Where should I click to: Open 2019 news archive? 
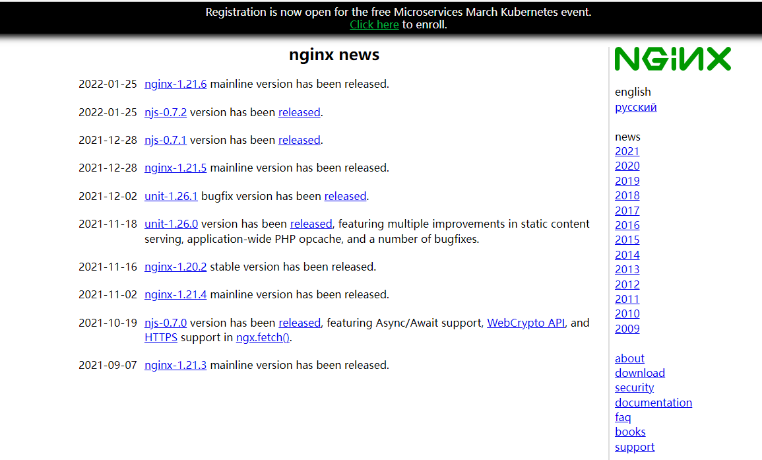(627, 181)
